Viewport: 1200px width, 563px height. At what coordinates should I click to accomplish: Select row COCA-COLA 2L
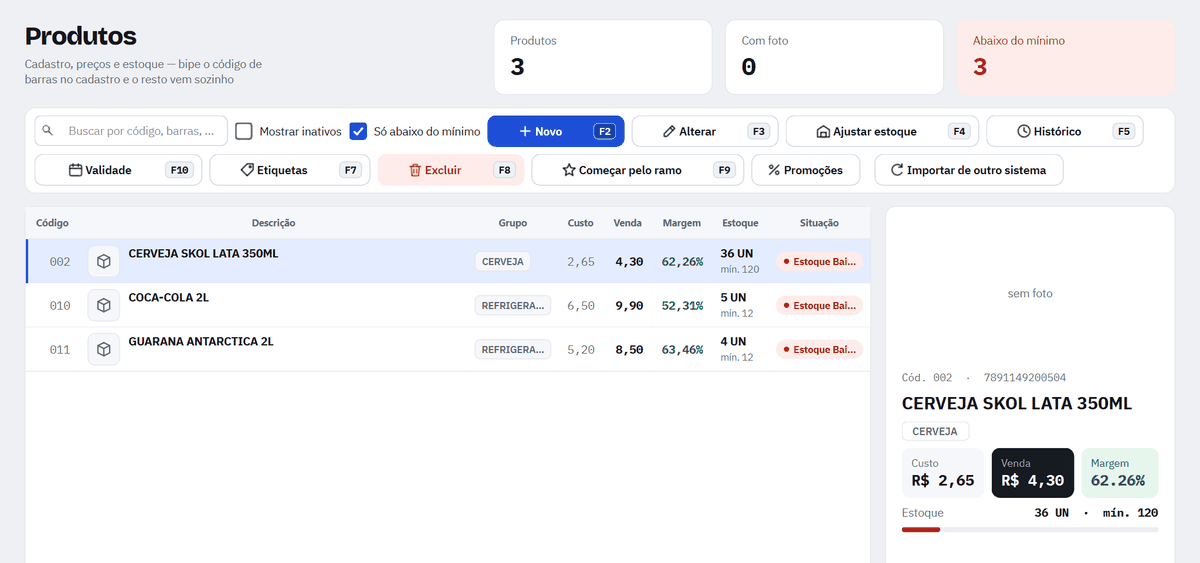[448, 305]
